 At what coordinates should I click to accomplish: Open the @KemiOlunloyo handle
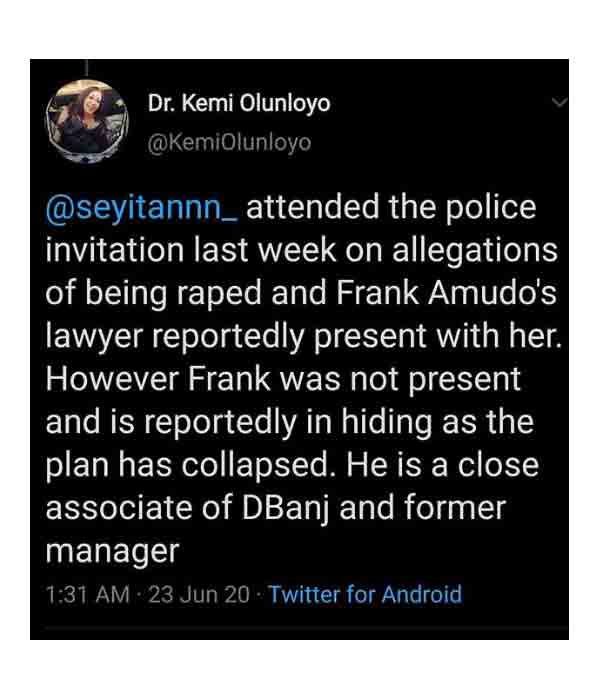pos(229,143)
